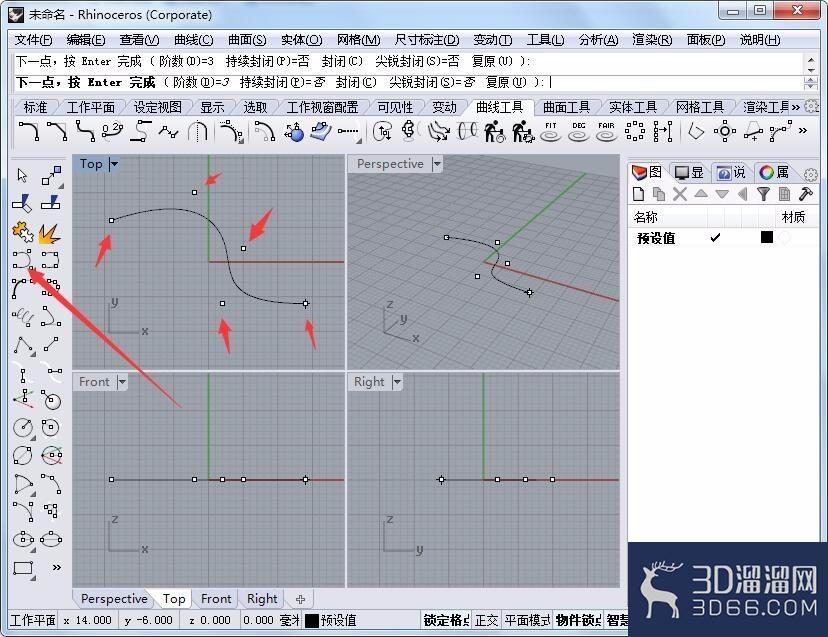Open the Right viewport title dropdown arrow
Viewport: 828px width, 637px height.
(x=397, y=382)
